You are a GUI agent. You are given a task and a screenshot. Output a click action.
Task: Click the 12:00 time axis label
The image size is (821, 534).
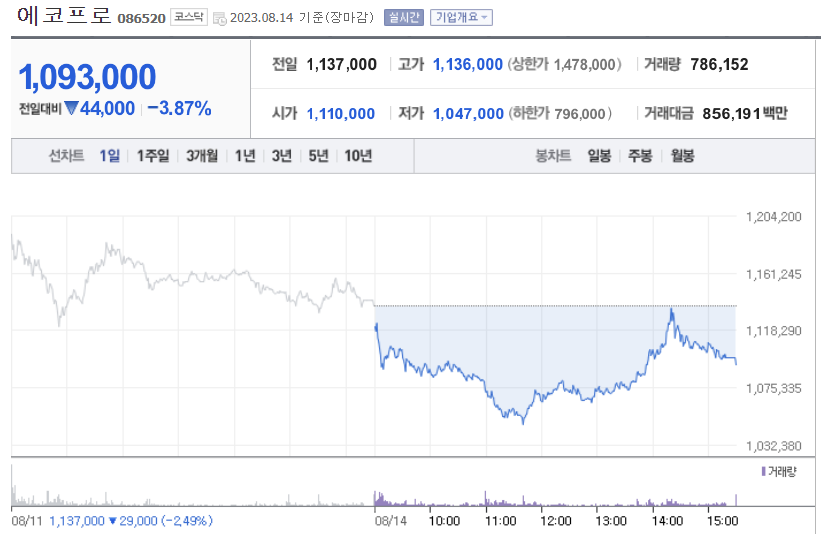[556, 521]
